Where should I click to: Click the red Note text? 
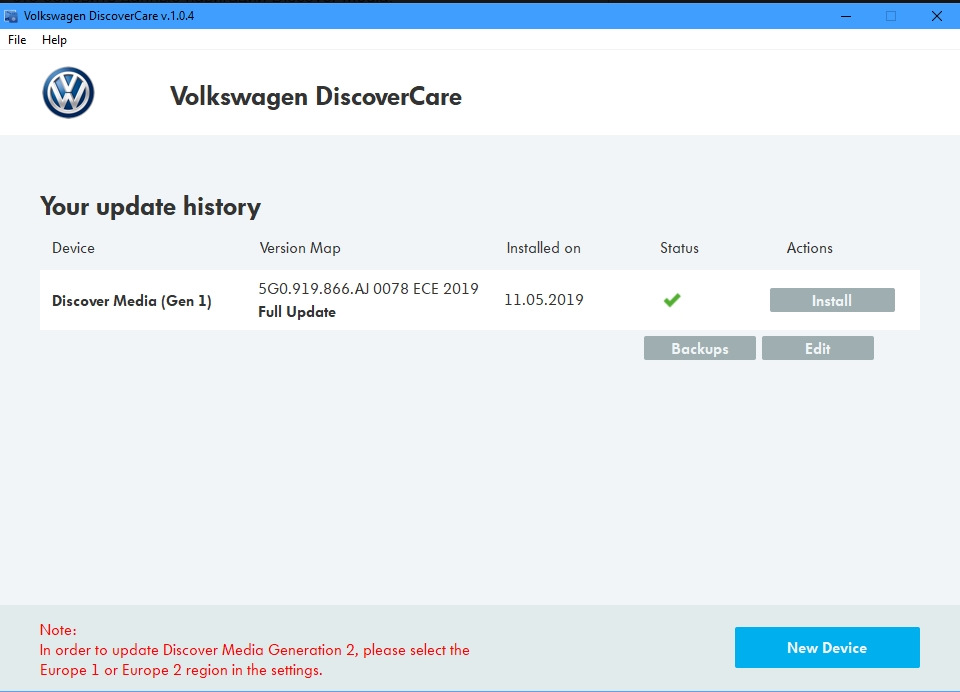tap(255, 650)
